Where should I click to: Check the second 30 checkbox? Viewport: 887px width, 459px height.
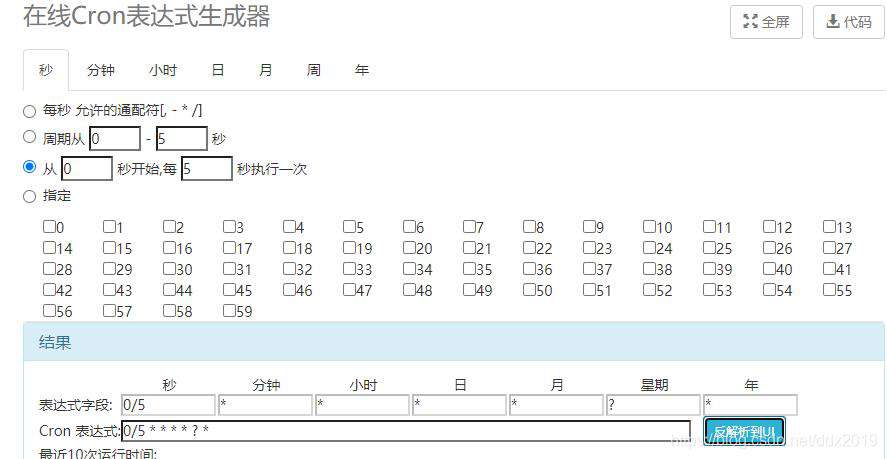pos(169,269)
